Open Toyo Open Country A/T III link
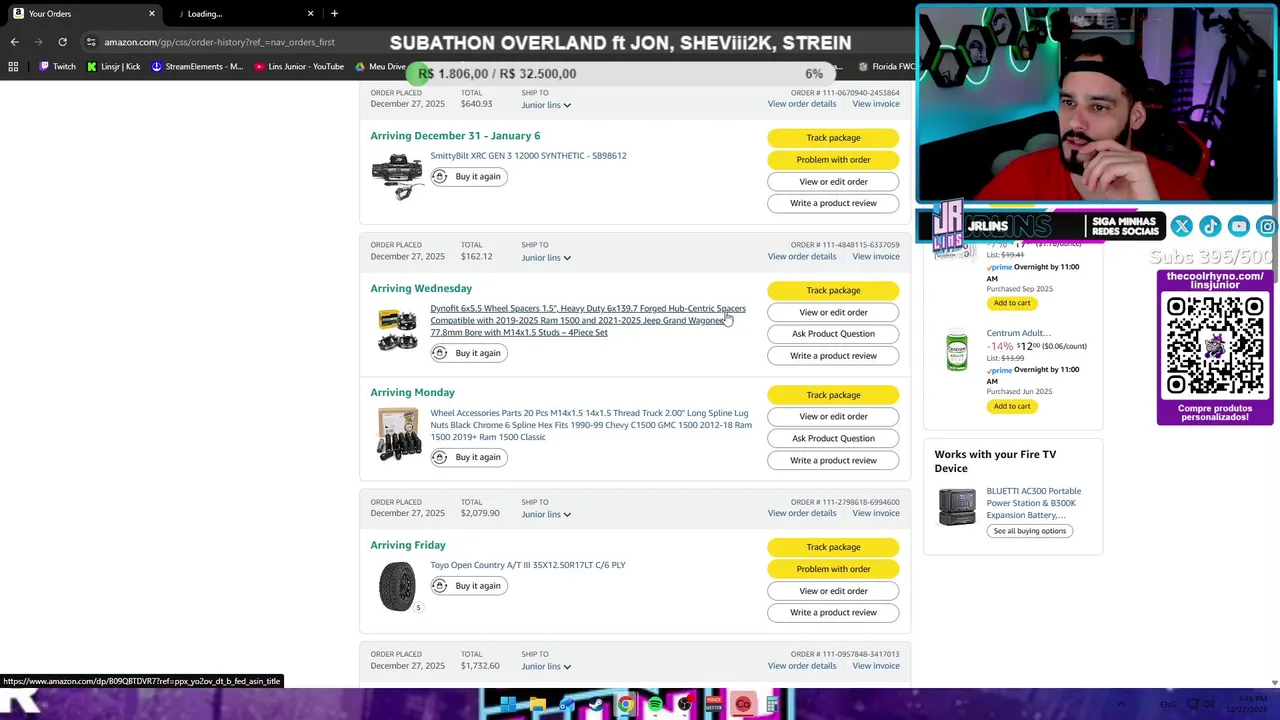This screenshot has width=1280, height=720. pos(528,565)
